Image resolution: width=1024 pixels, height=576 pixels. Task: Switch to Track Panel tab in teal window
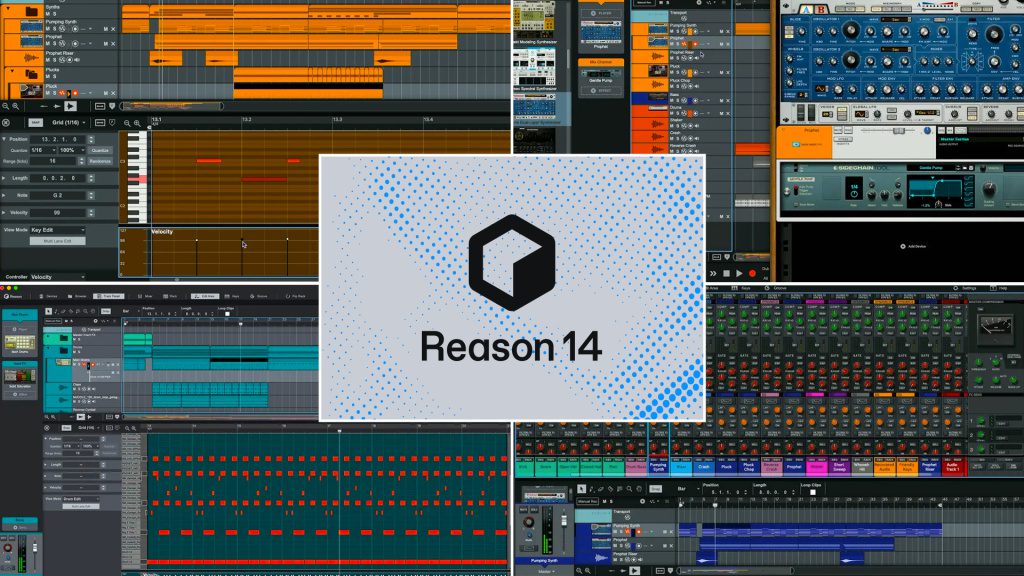(108, 296)
